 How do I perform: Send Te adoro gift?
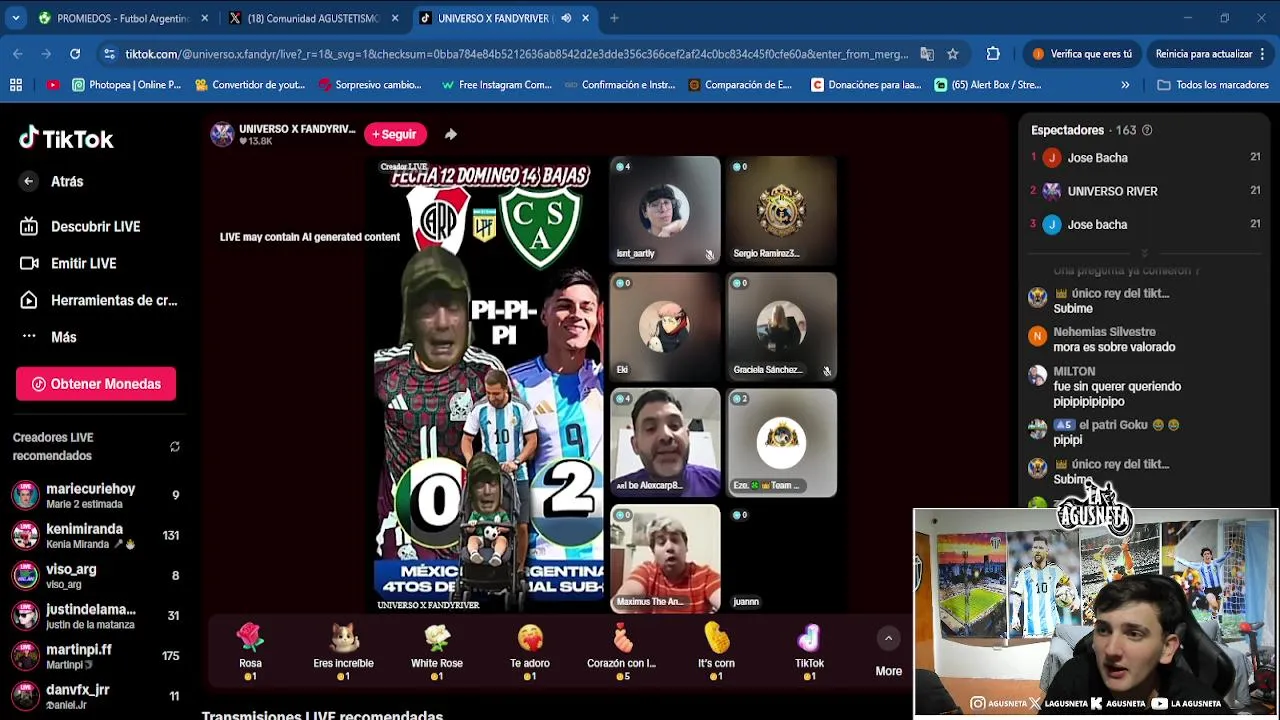(530, 651)
